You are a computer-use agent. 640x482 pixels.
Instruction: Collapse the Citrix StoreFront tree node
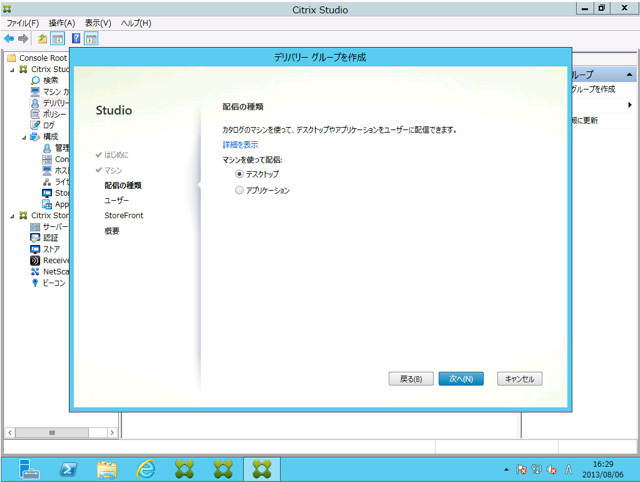(x=12, y=216)
